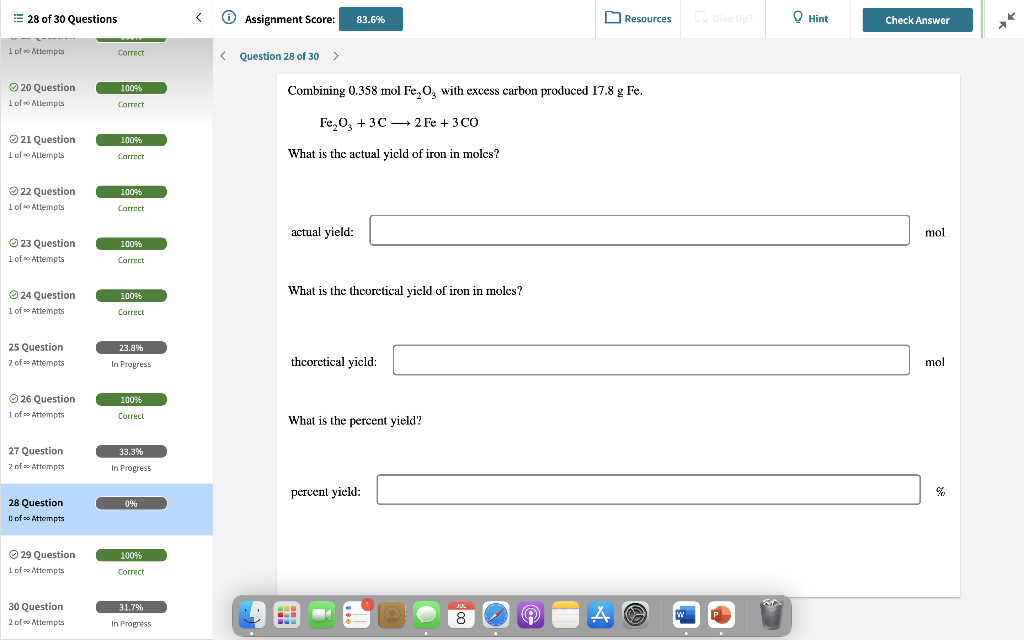
Task: Click Question 27's 33.3% progress bar
Action: click(131, 451)
